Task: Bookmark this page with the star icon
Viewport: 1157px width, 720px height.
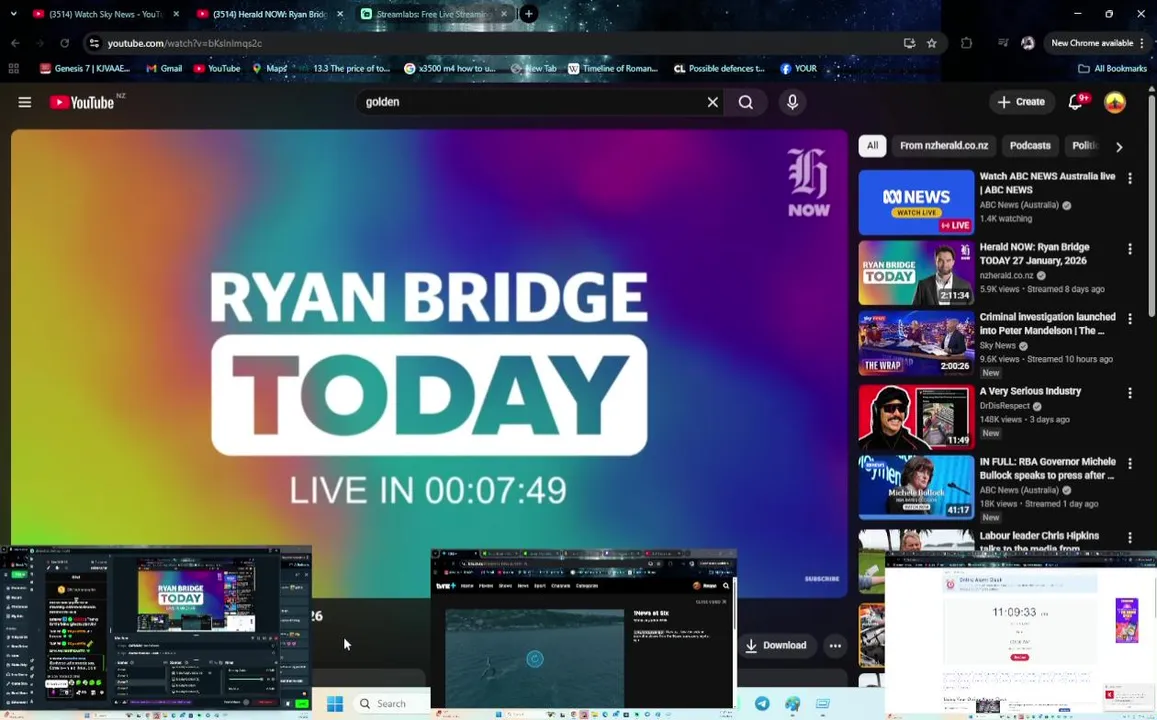Action: point(932,44)
